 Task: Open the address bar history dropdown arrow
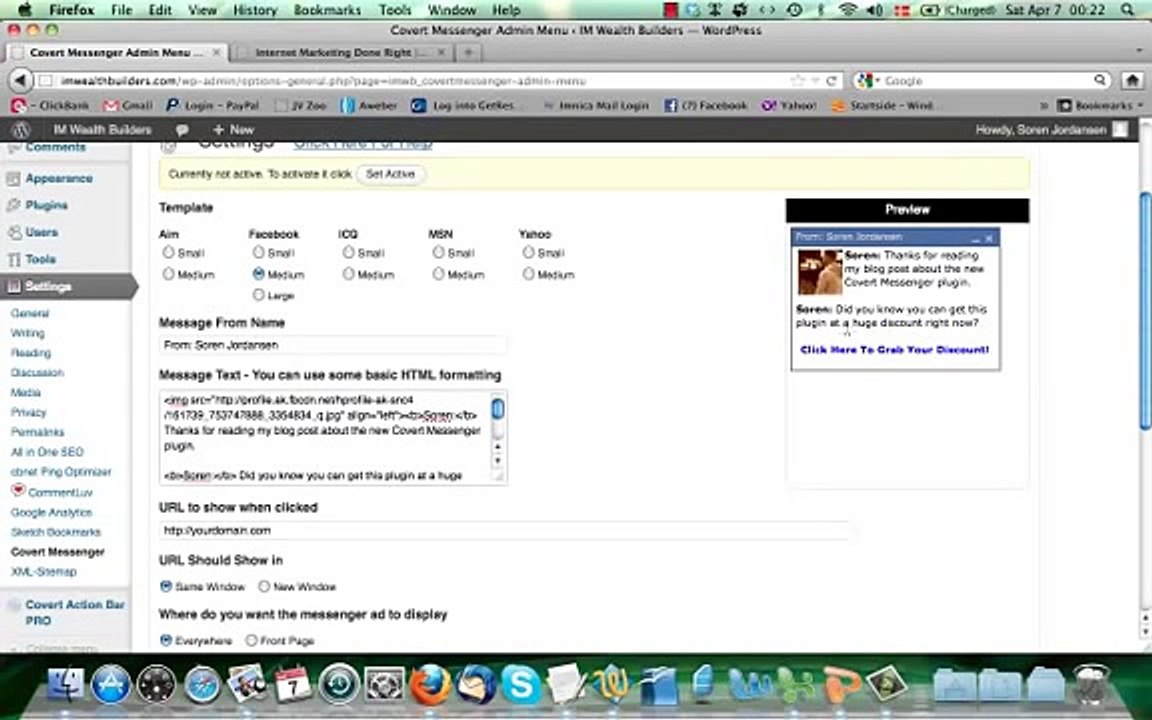click(815, 81)
